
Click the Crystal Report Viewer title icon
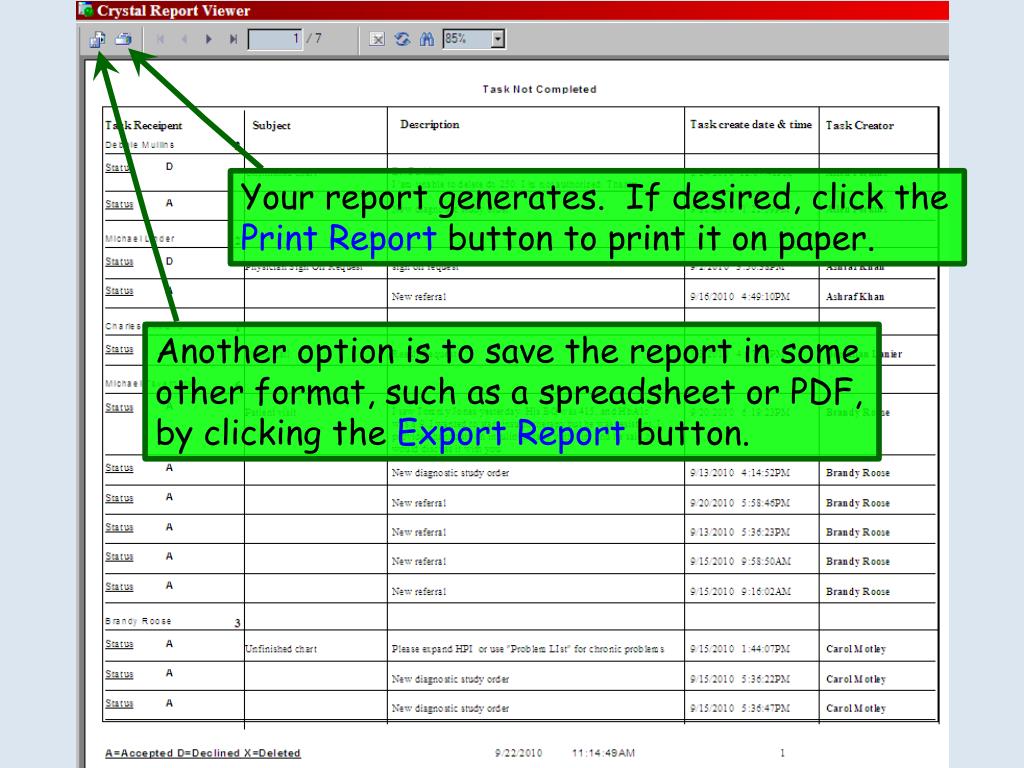pos(85,10)
